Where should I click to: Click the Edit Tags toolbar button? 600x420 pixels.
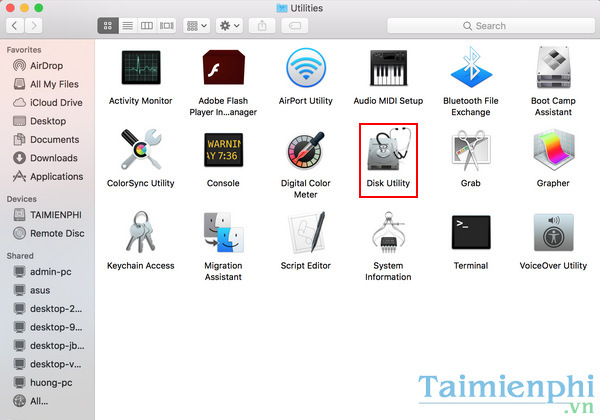[x=295, y=26]
